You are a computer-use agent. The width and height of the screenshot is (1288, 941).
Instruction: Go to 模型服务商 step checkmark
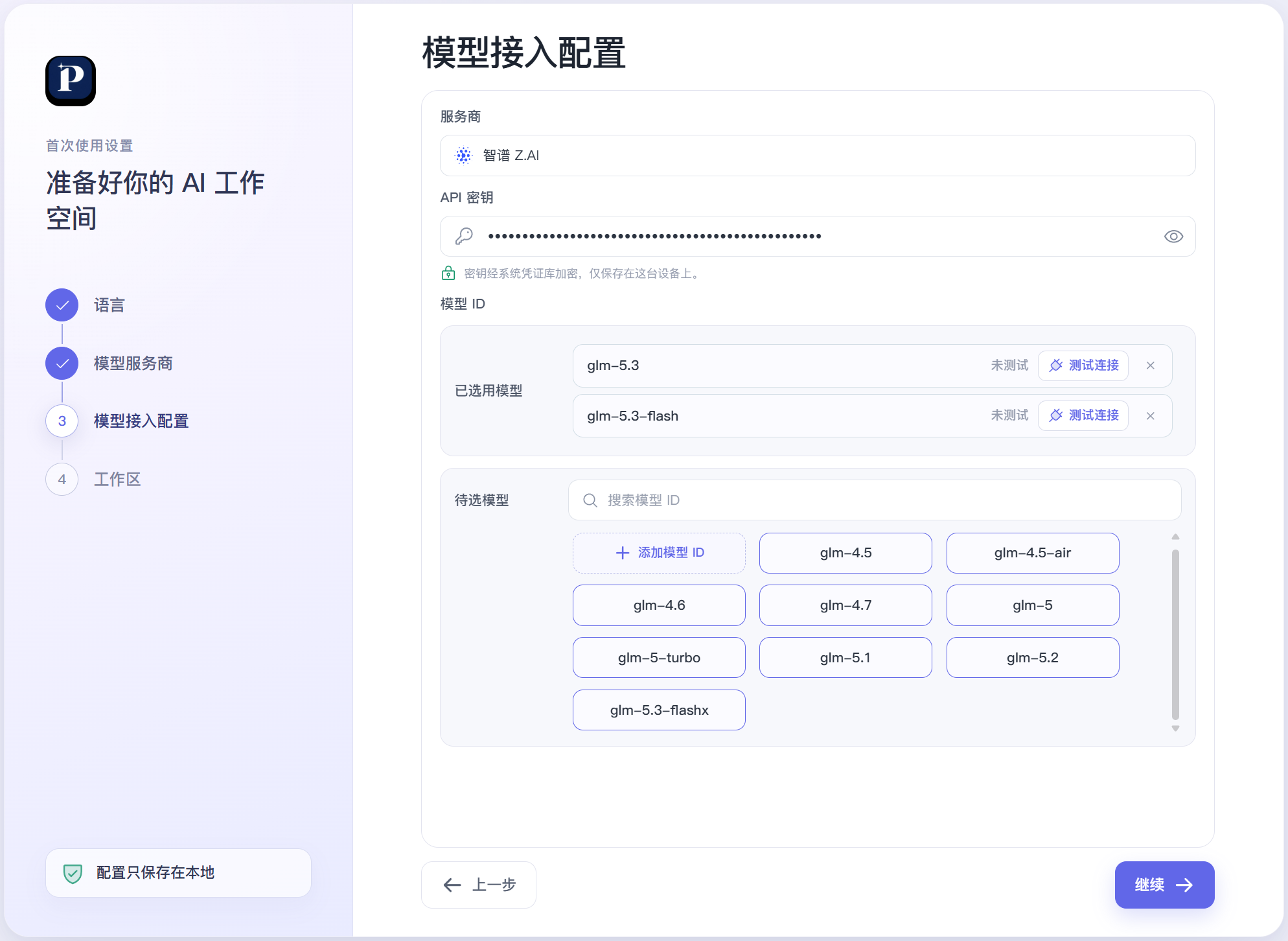62,364
